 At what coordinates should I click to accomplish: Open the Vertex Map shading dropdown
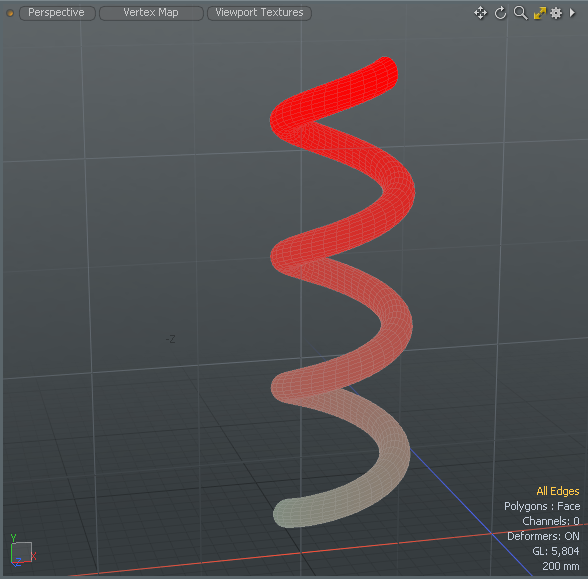(x=151, y=13)
